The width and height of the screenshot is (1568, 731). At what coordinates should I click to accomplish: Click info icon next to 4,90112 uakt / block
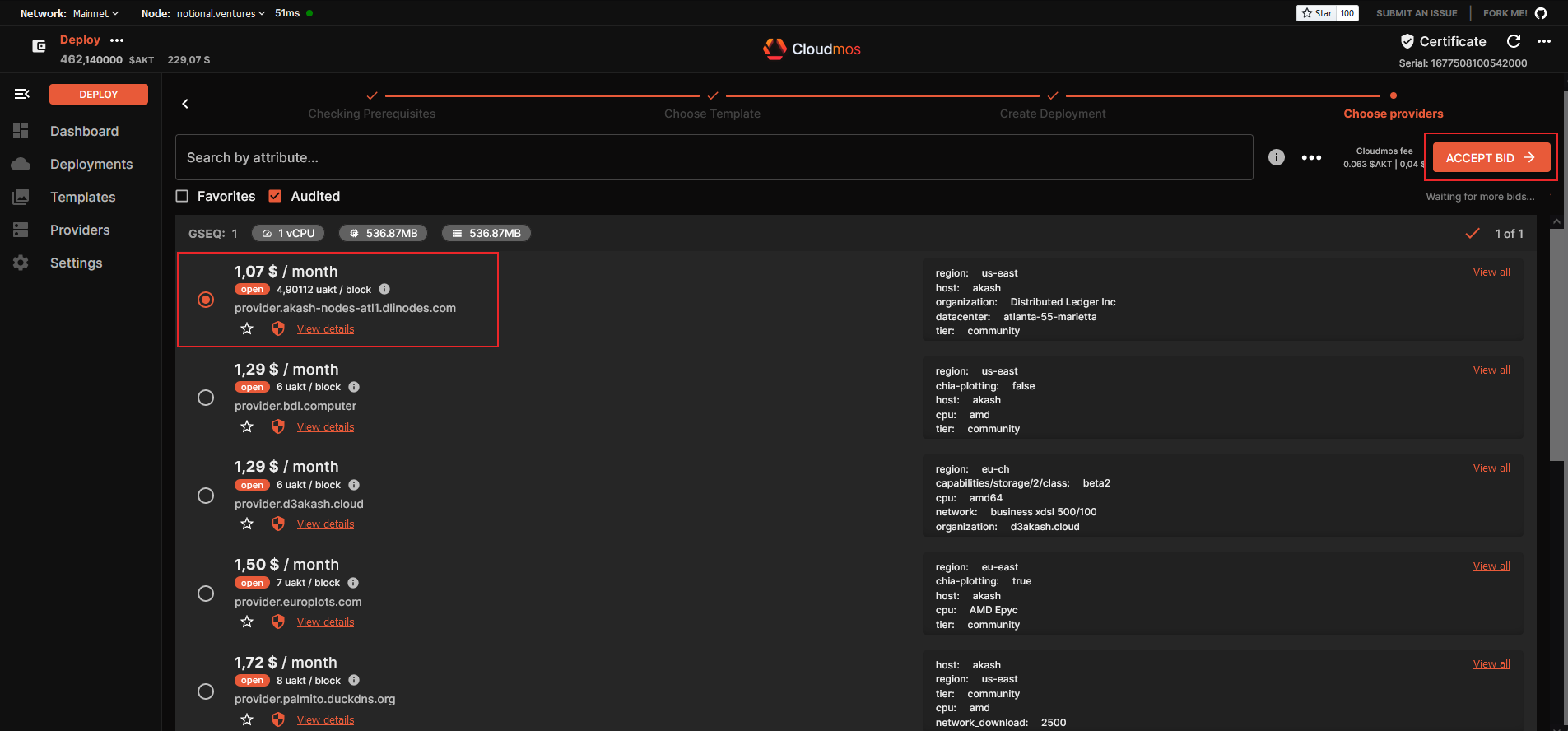click(x=384, y=289)
